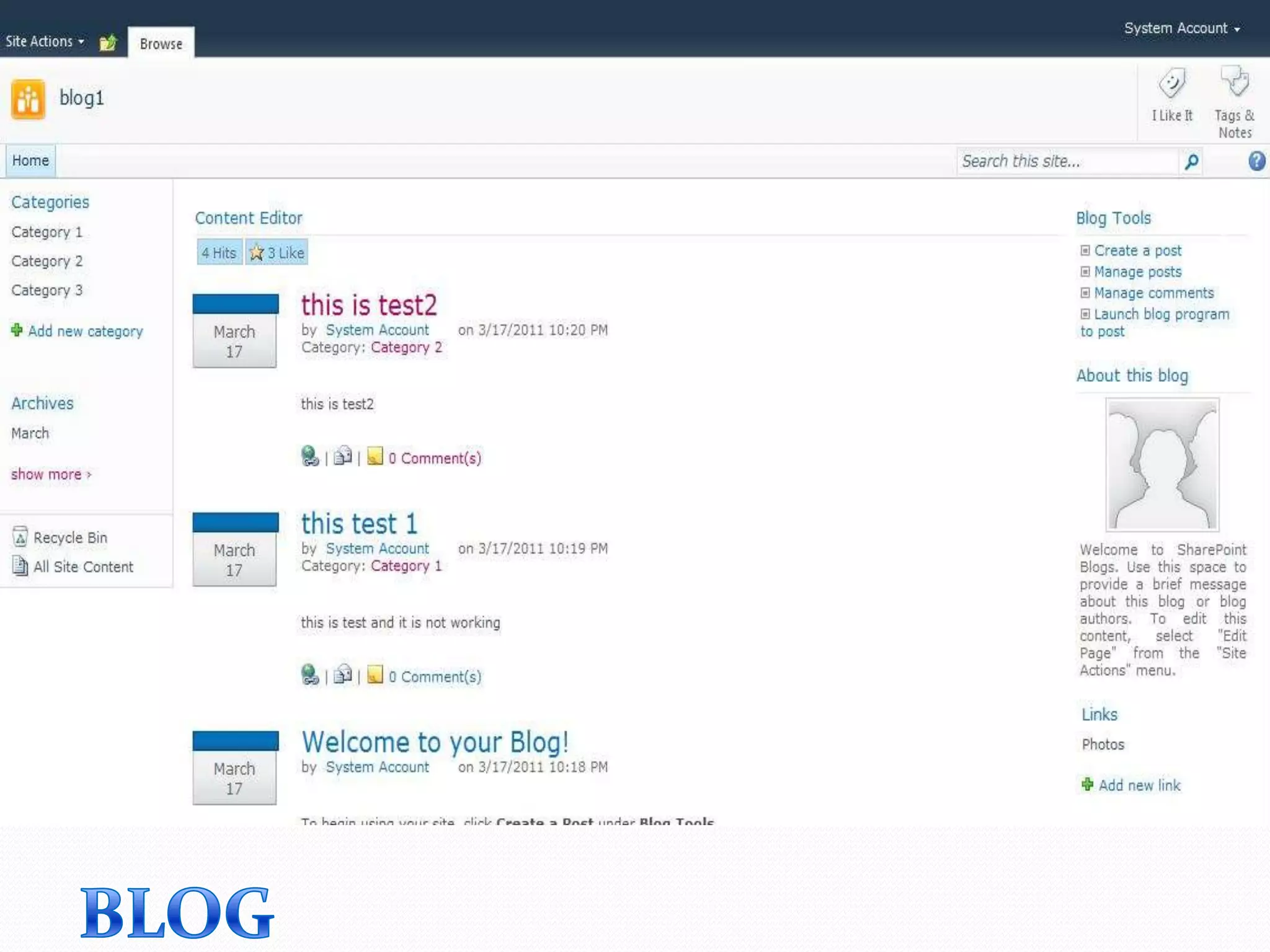This screenshot has width=1270, height=952.
Task: Open the blue help question mark icon
Action: [x=1256, y=161]
